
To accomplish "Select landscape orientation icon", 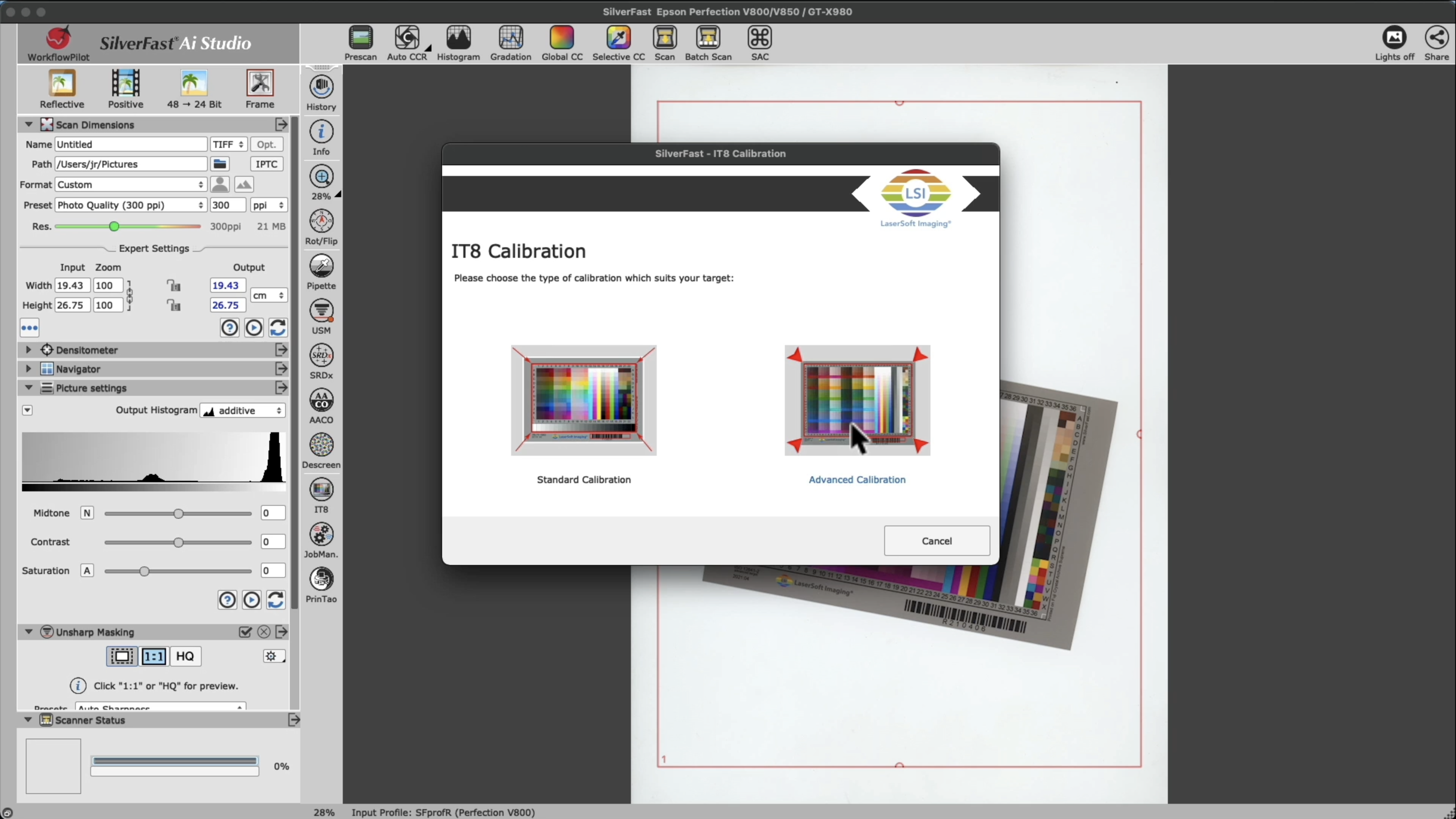I will 244,184.
